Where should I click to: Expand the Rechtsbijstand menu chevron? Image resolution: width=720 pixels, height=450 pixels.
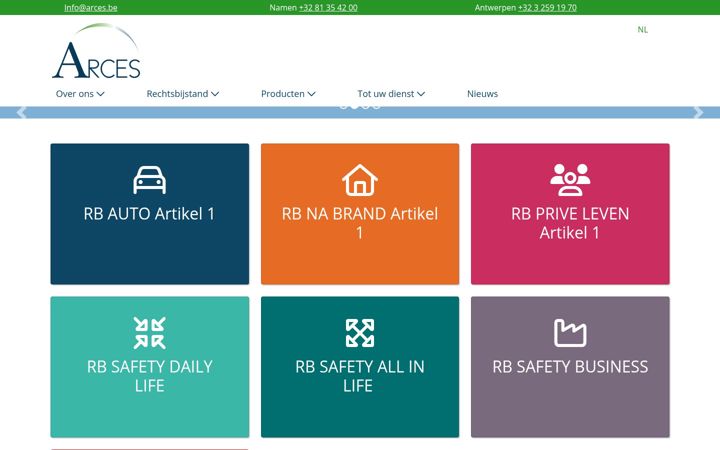[x=215, y=94]
